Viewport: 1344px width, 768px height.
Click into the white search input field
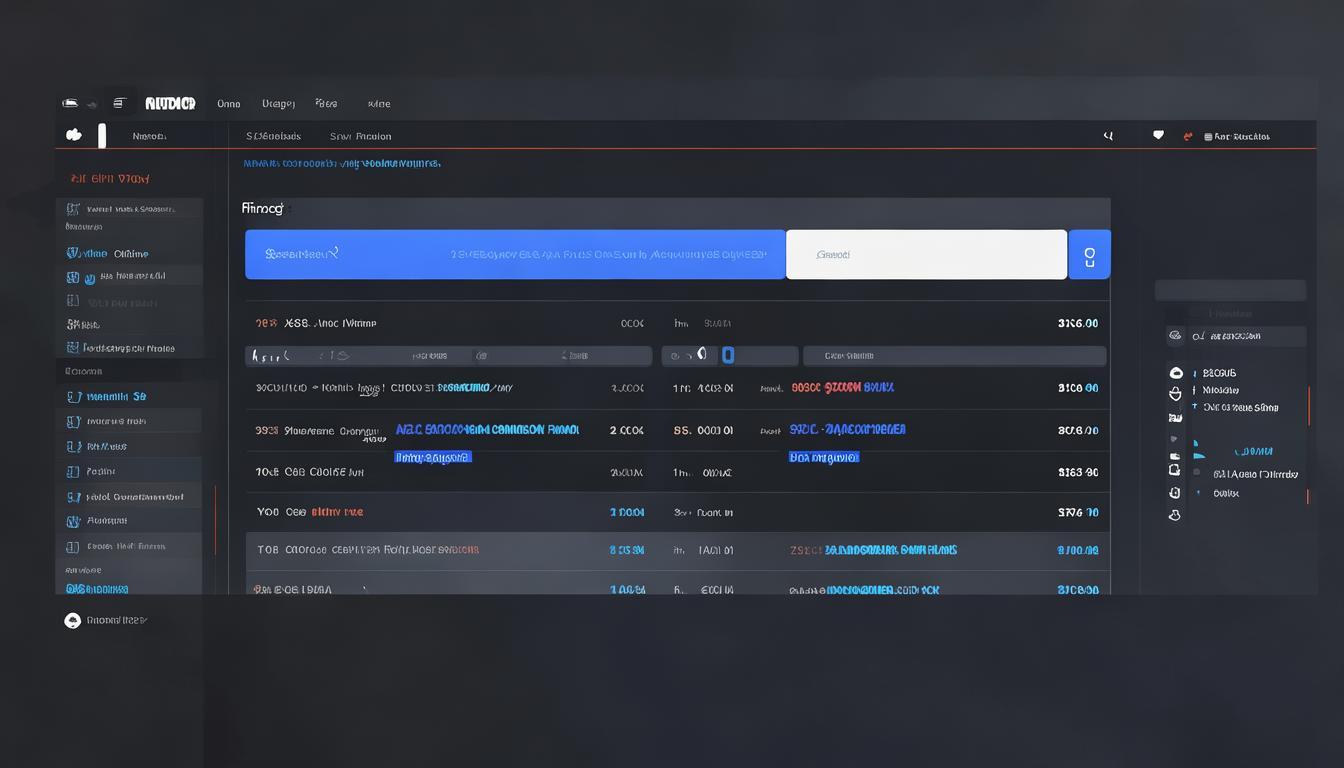(926, 255)
